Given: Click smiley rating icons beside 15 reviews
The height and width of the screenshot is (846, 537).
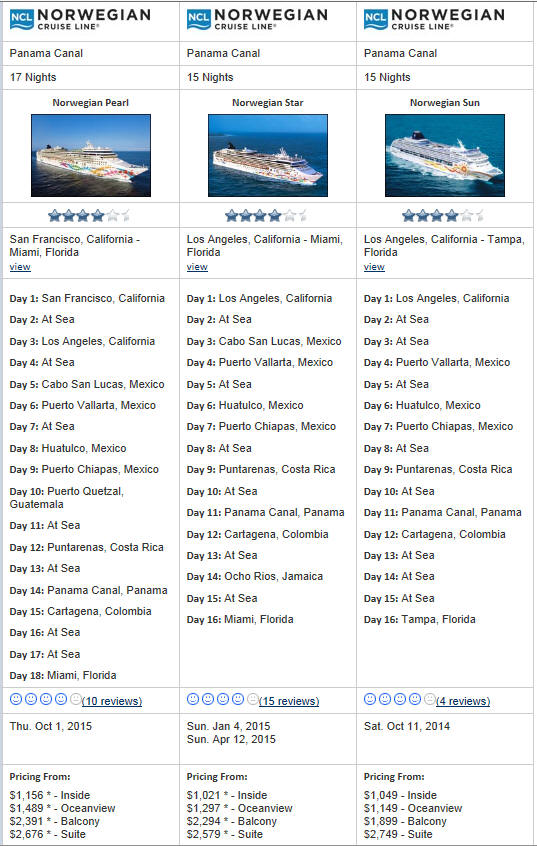Looking at the screenshot, I should 223,699.
